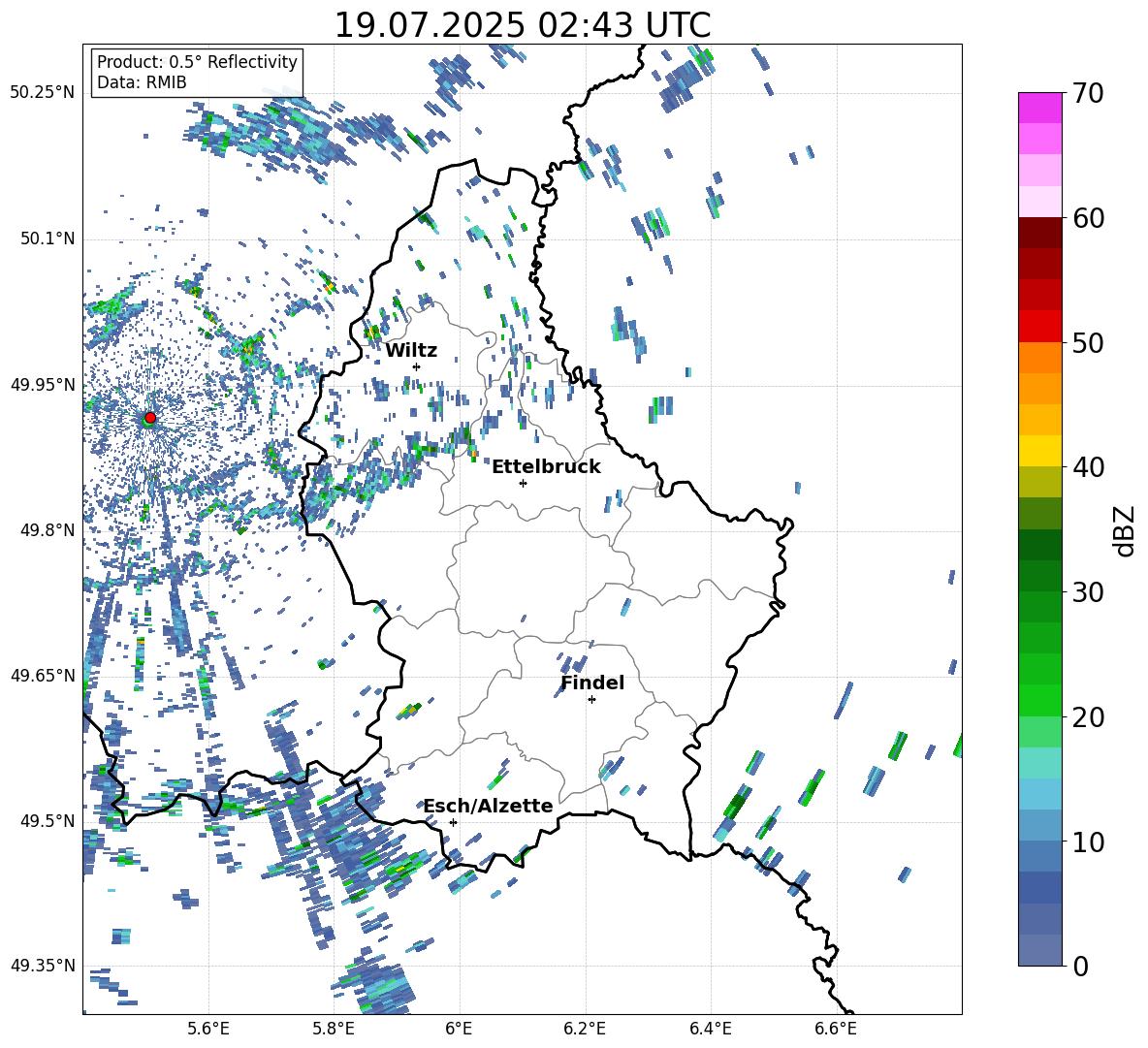The image size is (1148, 1048).
Task: Click the dBZ colorbar axis label
Action: click(1126, 530)
